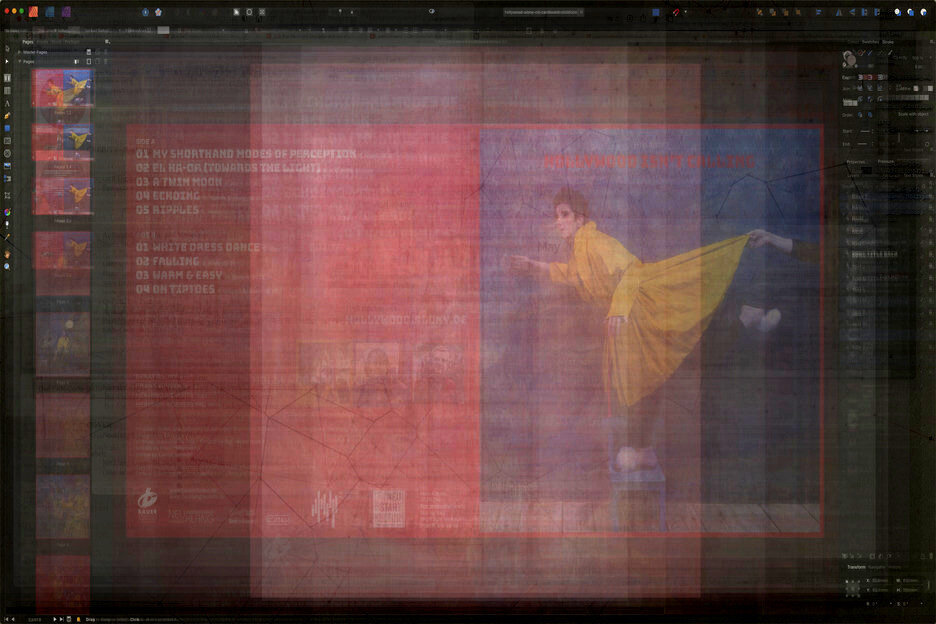Image resolution: width=936 pixels, height=624 pixels.
Task: Select the View hand tool
Action: [7, 254]
